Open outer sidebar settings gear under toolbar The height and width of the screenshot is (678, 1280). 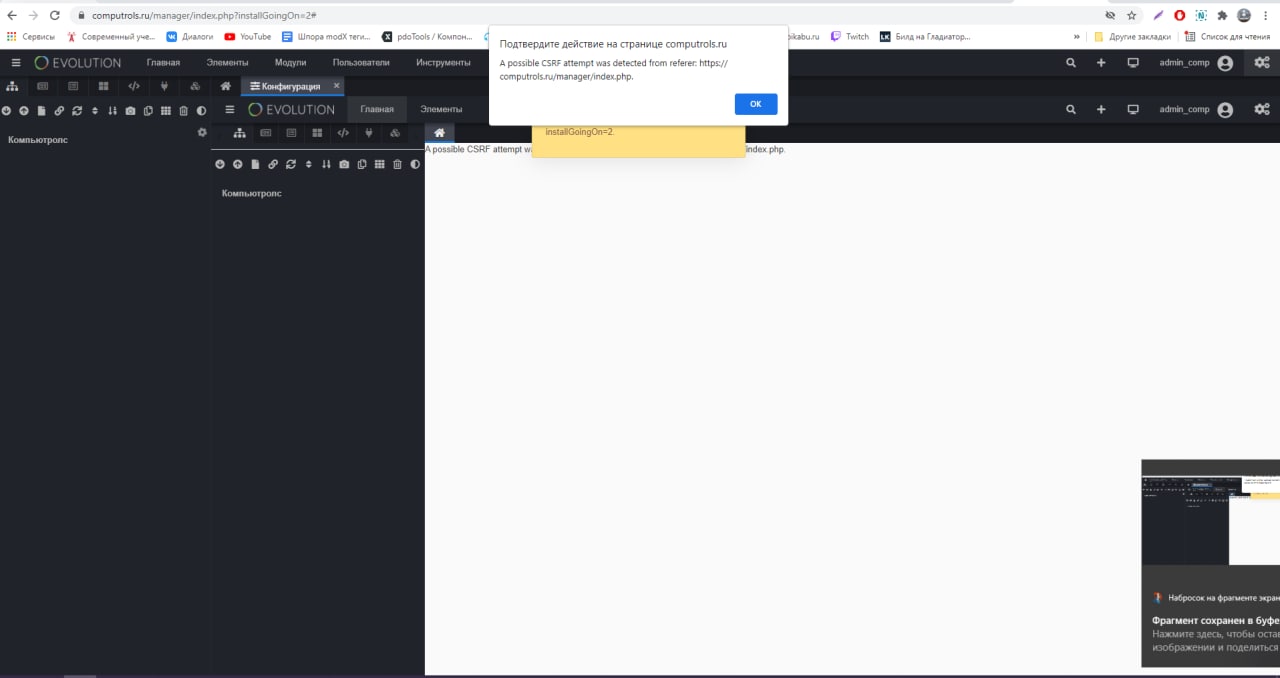[x=202, y=132]
